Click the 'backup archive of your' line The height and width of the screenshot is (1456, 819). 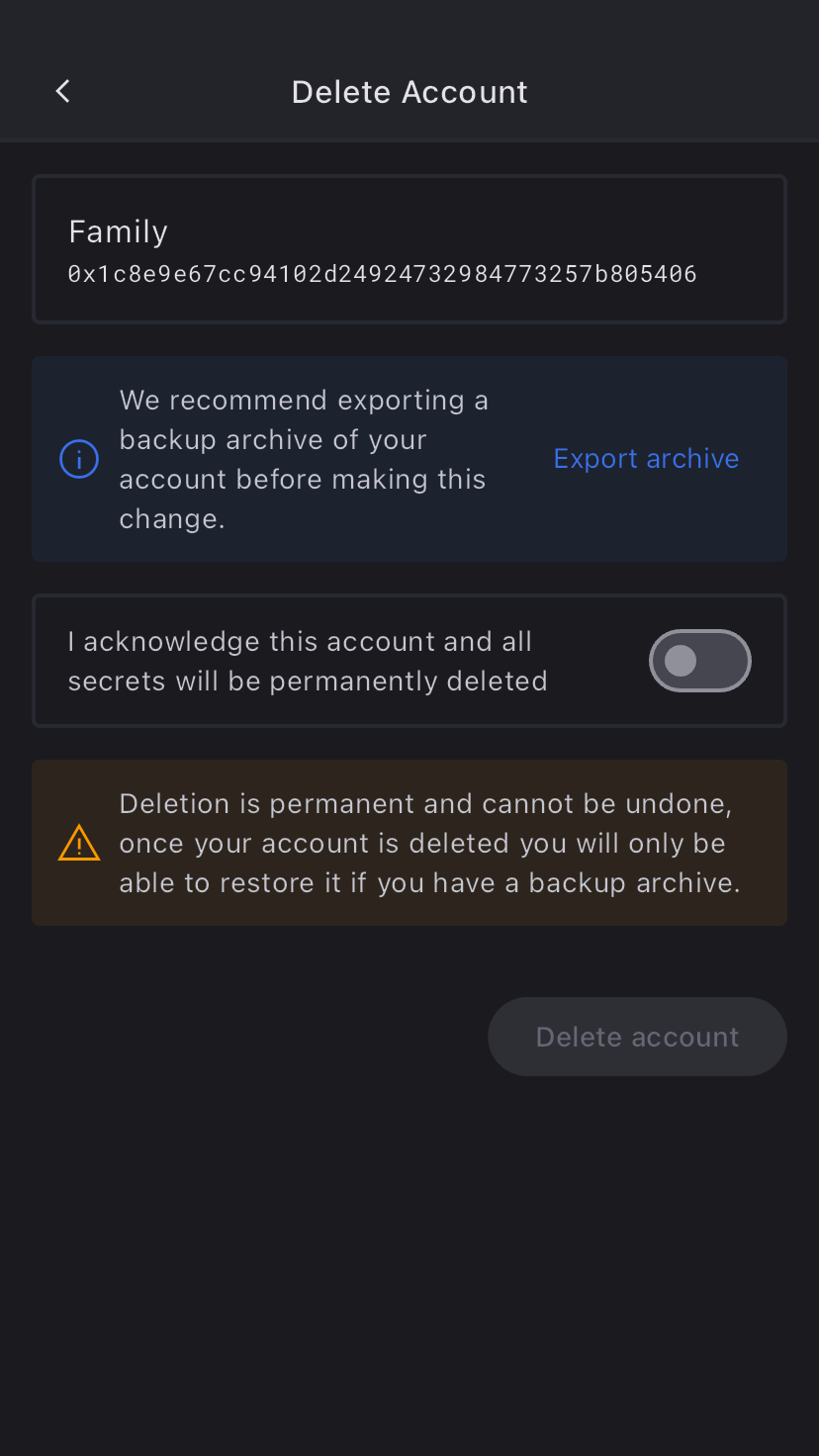coord(273,440)
